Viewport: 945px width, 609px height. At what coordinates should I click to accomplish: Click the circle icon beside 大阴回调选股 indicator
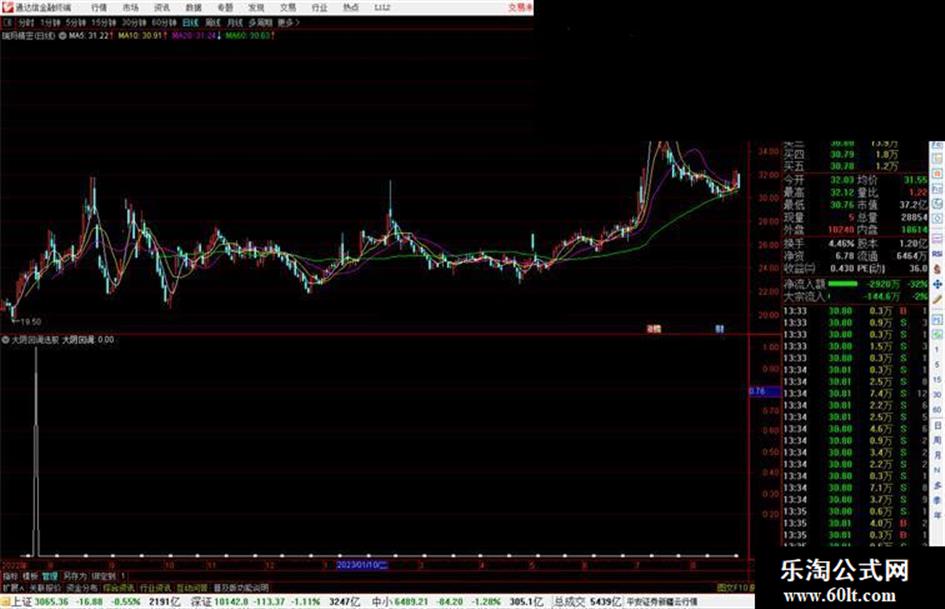[x=5, y=339]
